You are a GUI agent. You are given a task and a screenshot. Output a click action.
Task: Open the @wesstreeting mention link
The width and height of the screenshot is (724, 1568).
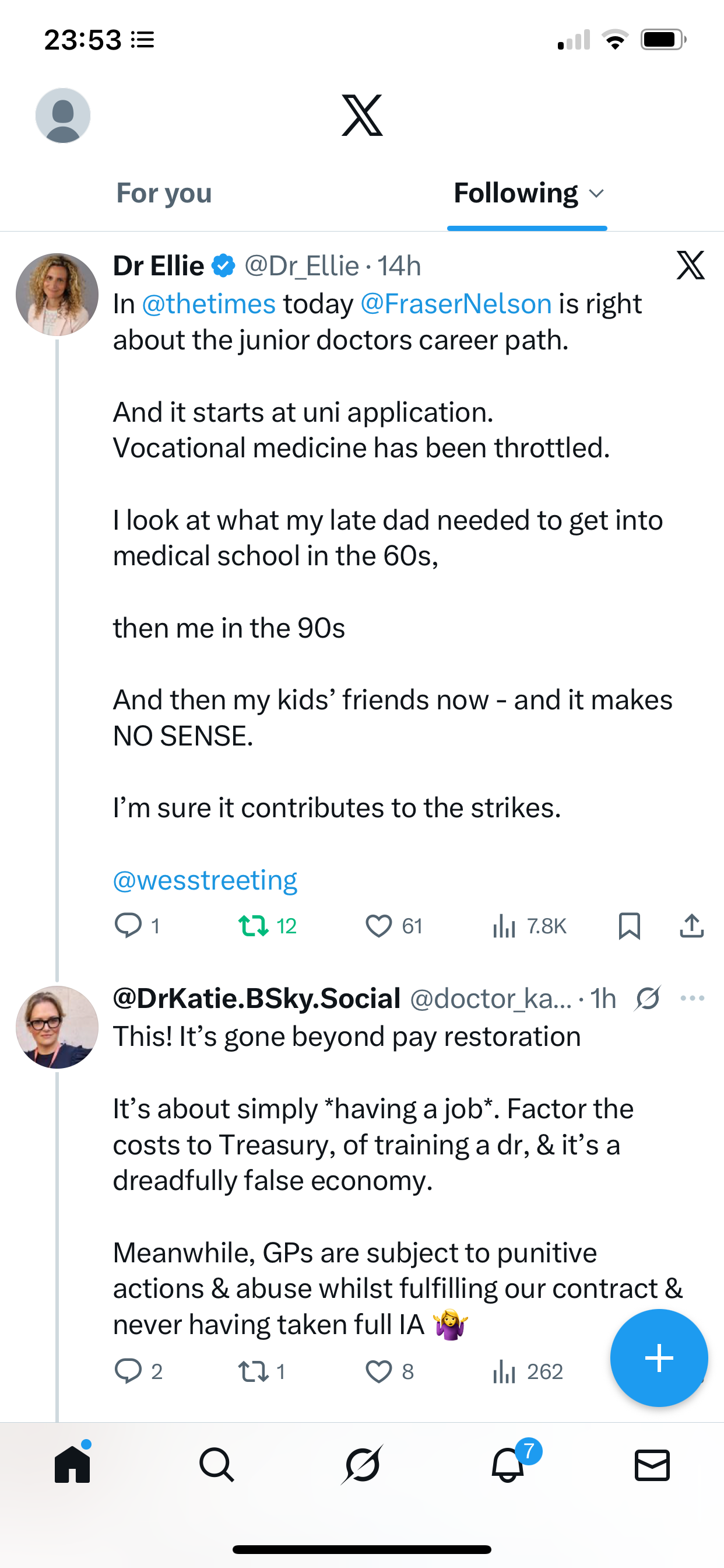click(205, 880)
